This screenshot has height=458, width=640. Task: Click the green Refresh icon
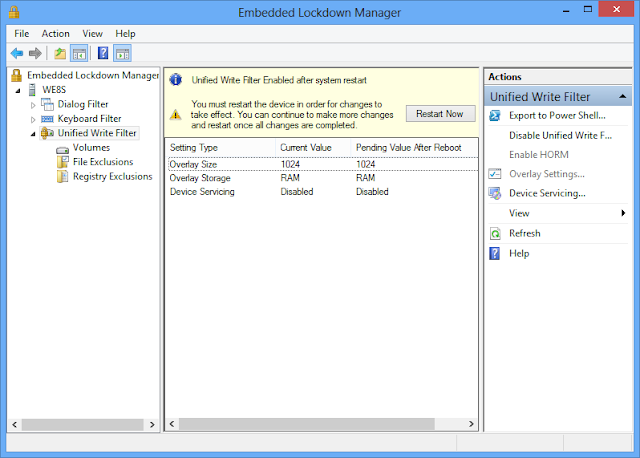(495, 233)
